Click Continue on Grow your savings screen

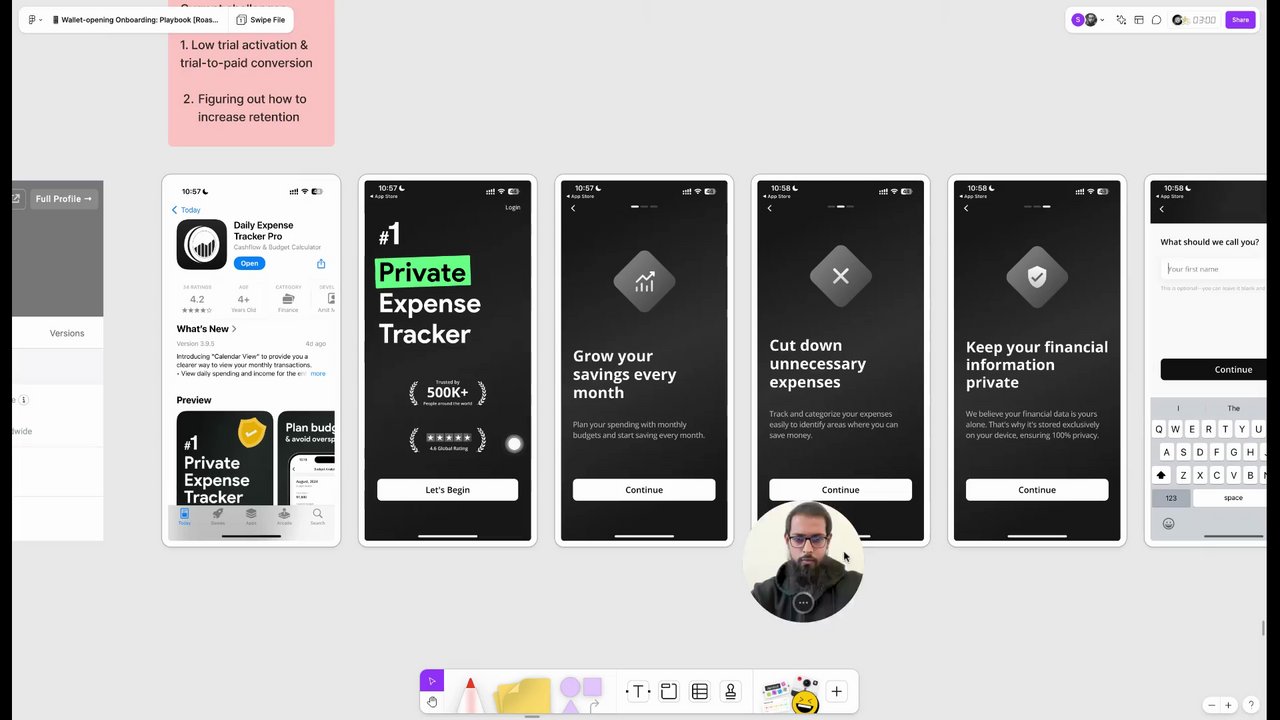(x=644, y=490)
